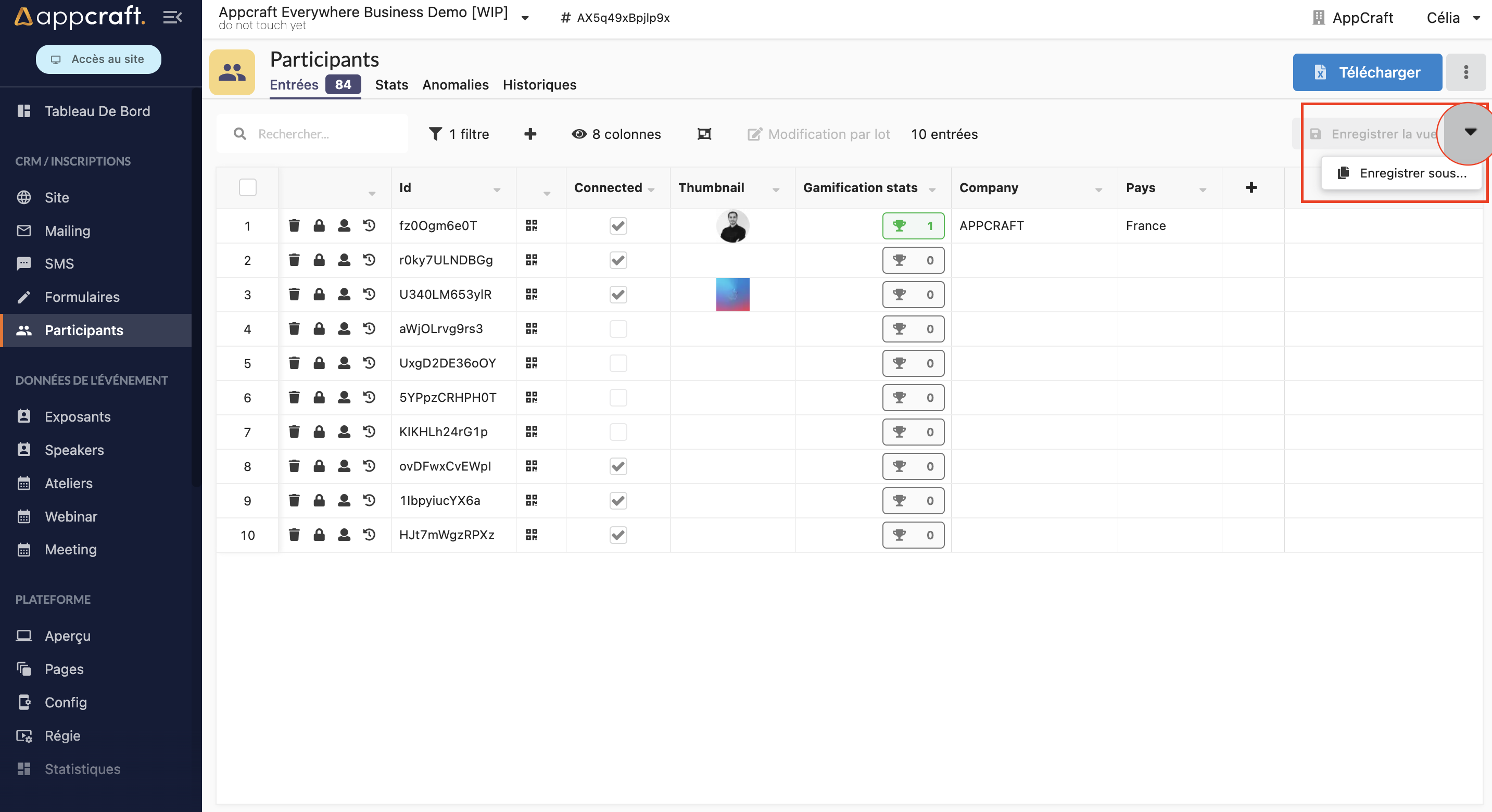Add a column with the plus header icon

pyautogui.click(x=1251, y=188)
